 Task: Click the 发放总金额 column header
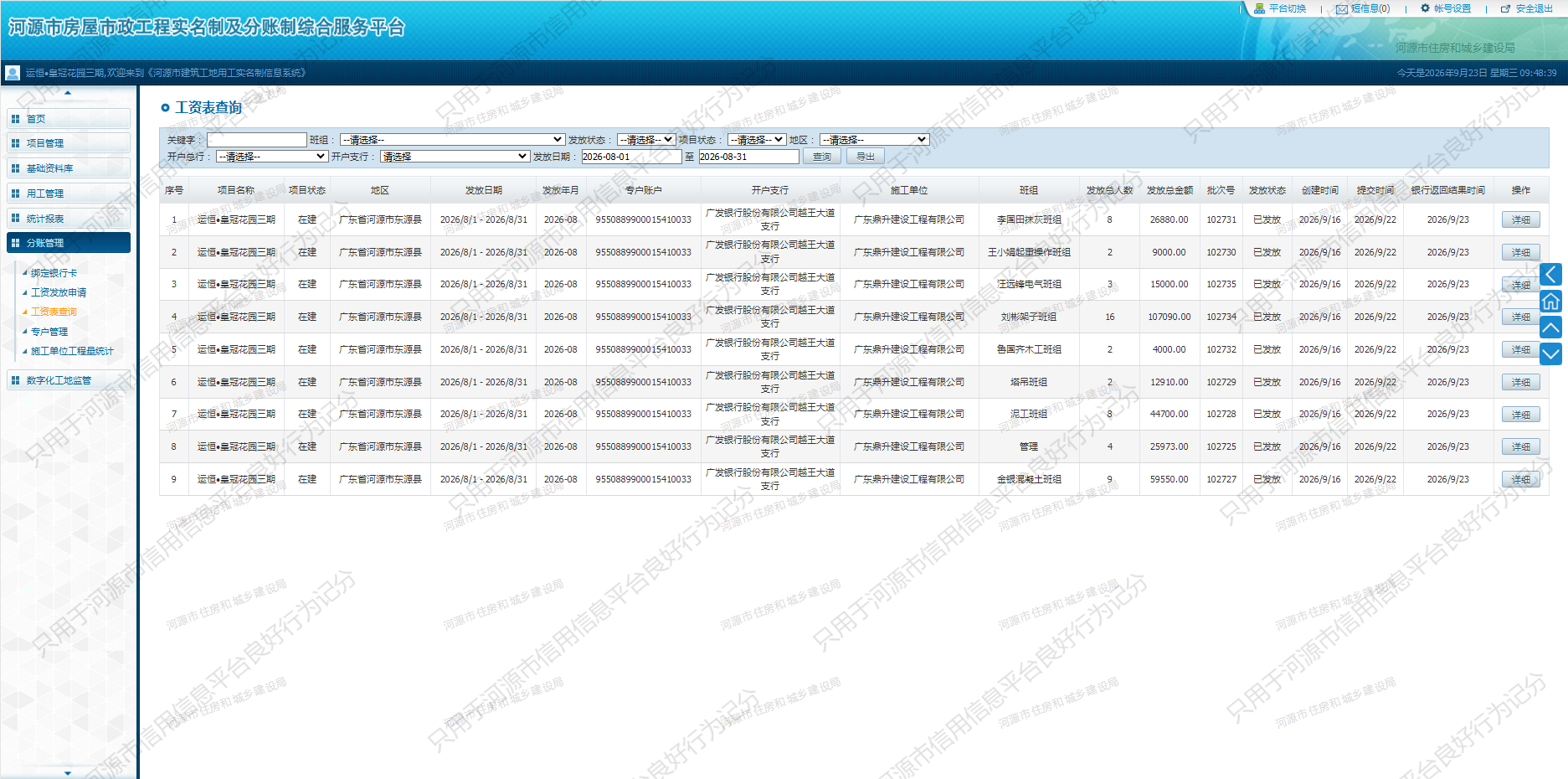point(1170,190)
